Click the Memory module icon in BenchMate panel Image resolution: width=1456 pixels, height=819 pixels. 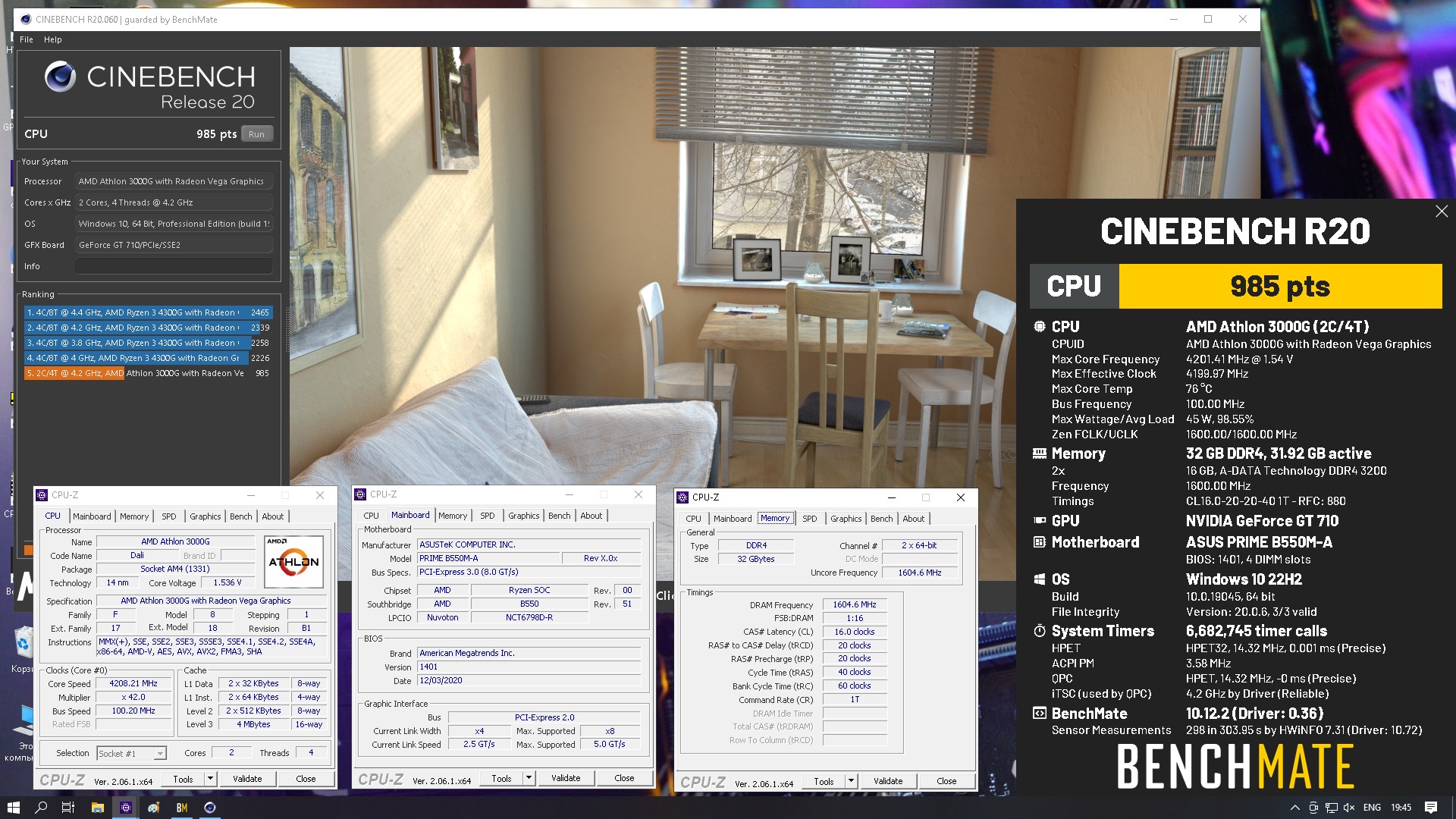[x=1040, y=453]
